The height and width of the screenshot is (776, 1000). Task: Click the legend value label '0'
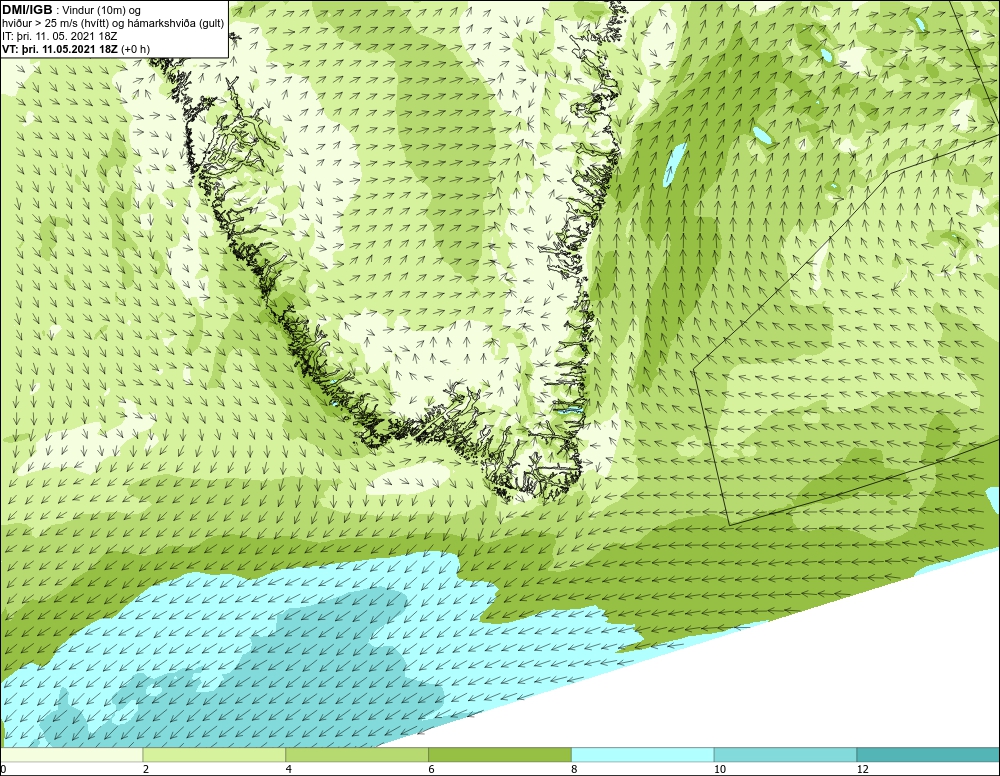(x=3, y=770)
